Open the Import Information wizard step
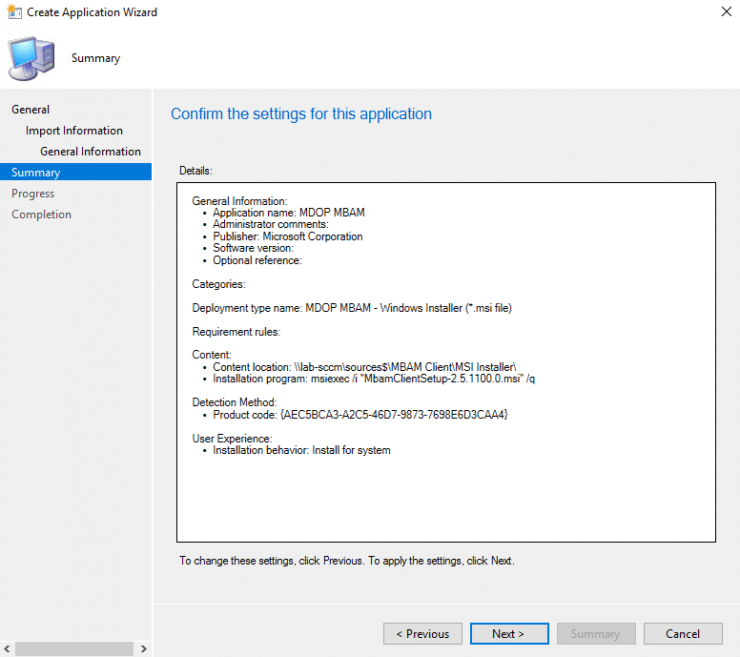Screen dimensions: 740x657 (74, 131)
